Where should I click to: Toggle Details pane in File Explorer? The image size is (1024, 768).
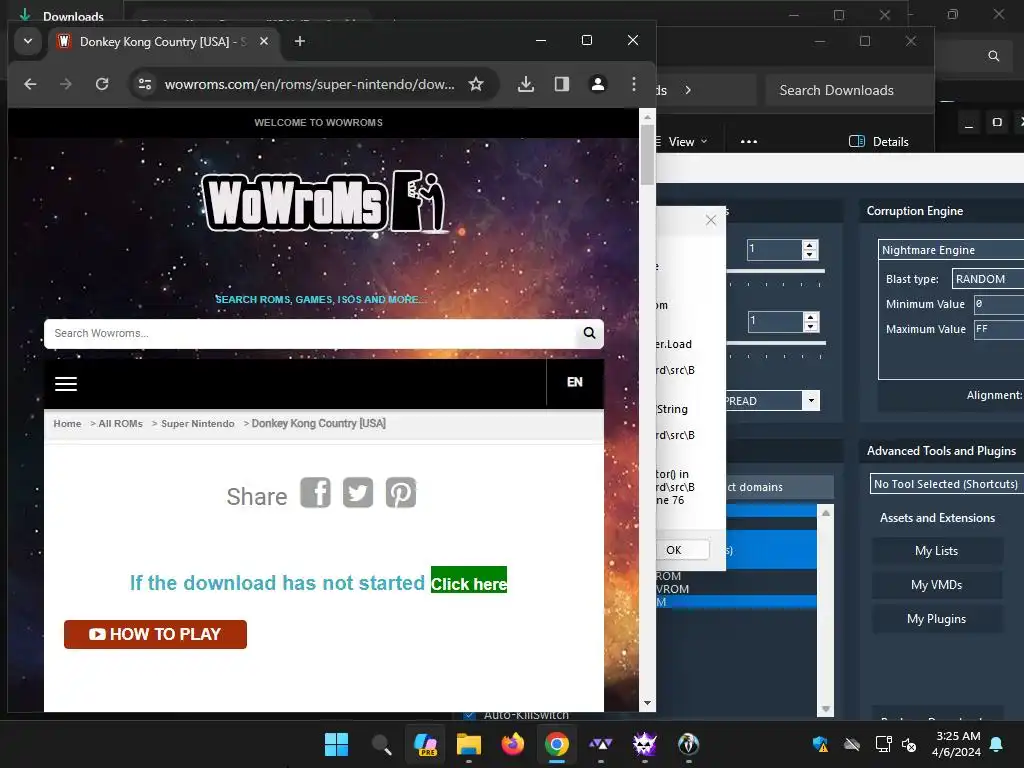point(878,142)
